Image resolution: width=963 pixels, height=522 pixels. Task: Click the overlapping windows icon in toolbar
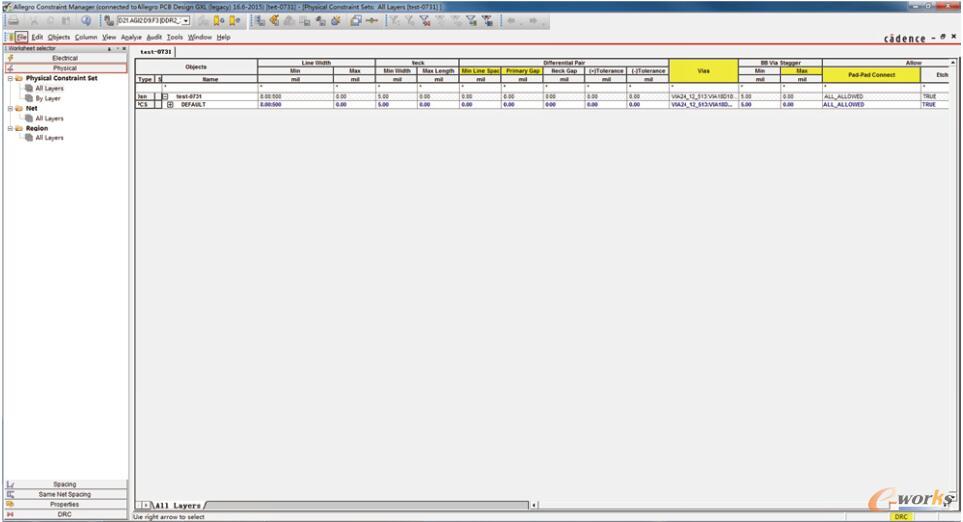pyautogui.click(x=356, y=21)
